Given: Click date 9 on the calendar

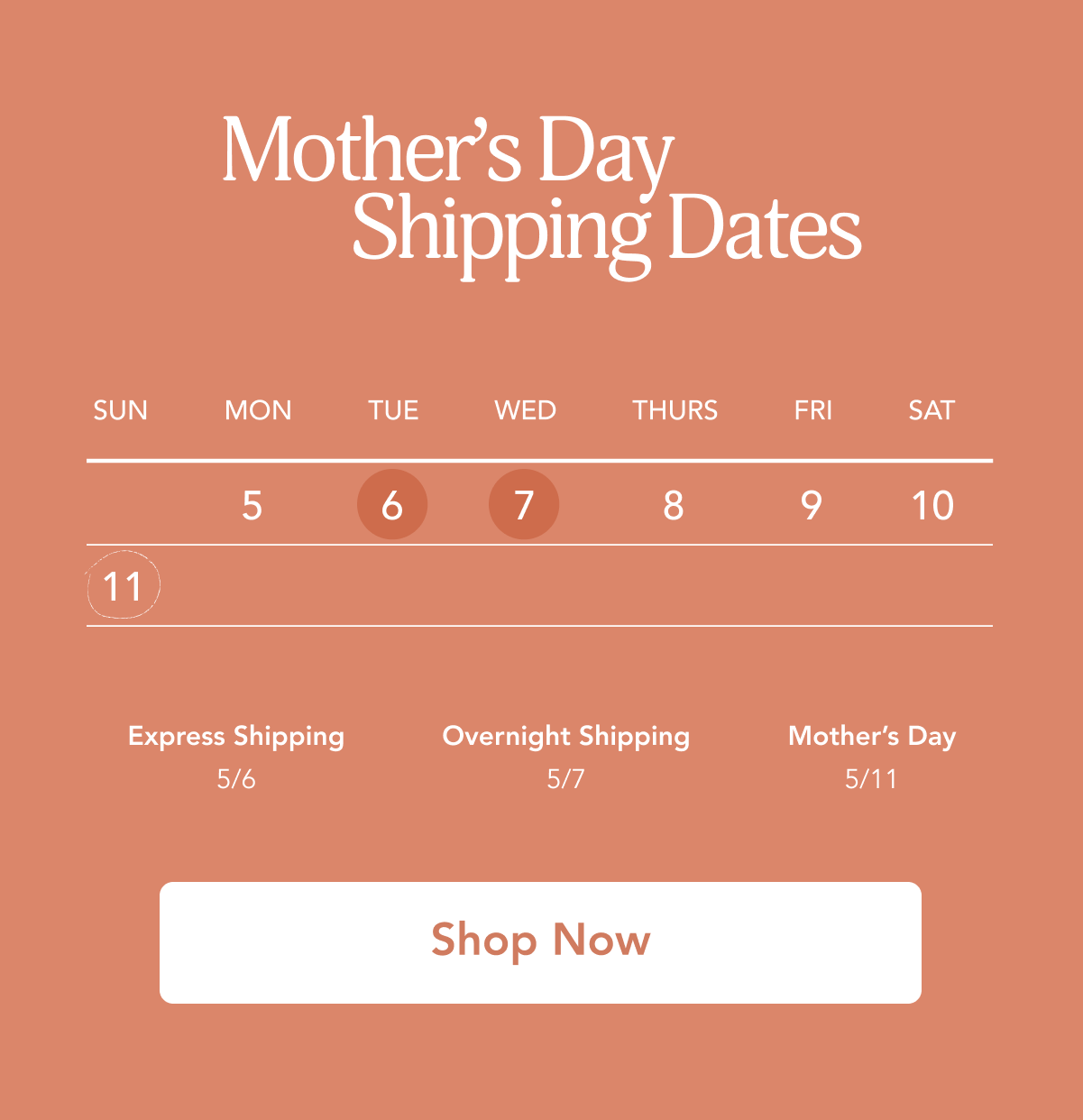Looking at the screenshot, I should (812, 506).
